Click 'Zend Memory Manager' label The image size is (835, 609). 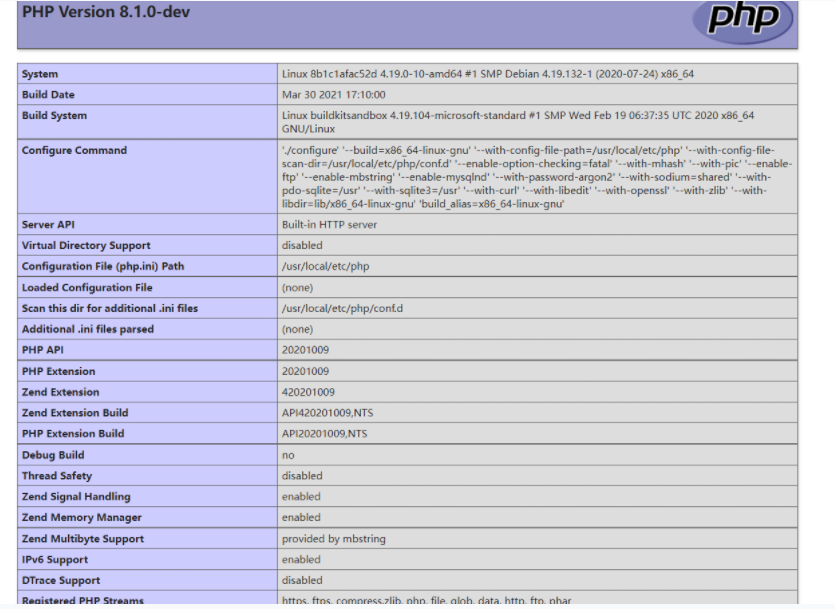[x=81, y=517]
